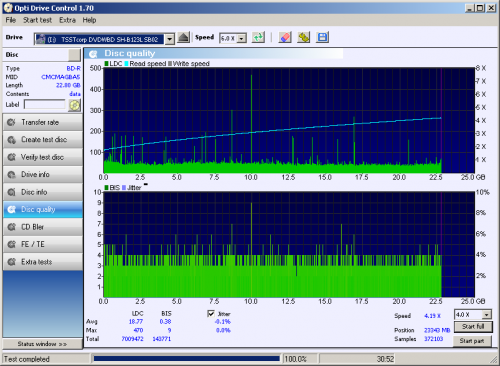This screenshot has height=366, width=500.
Task: Click the yellow disc label icon
Action: pos(75,105)
